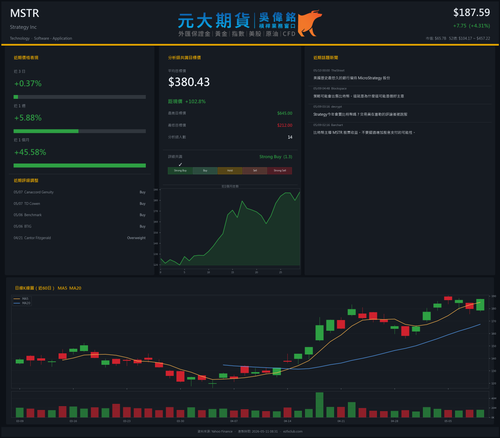Click the Hold segment of rating scale
The image size is (500, 438).
[x=230, y=171]
